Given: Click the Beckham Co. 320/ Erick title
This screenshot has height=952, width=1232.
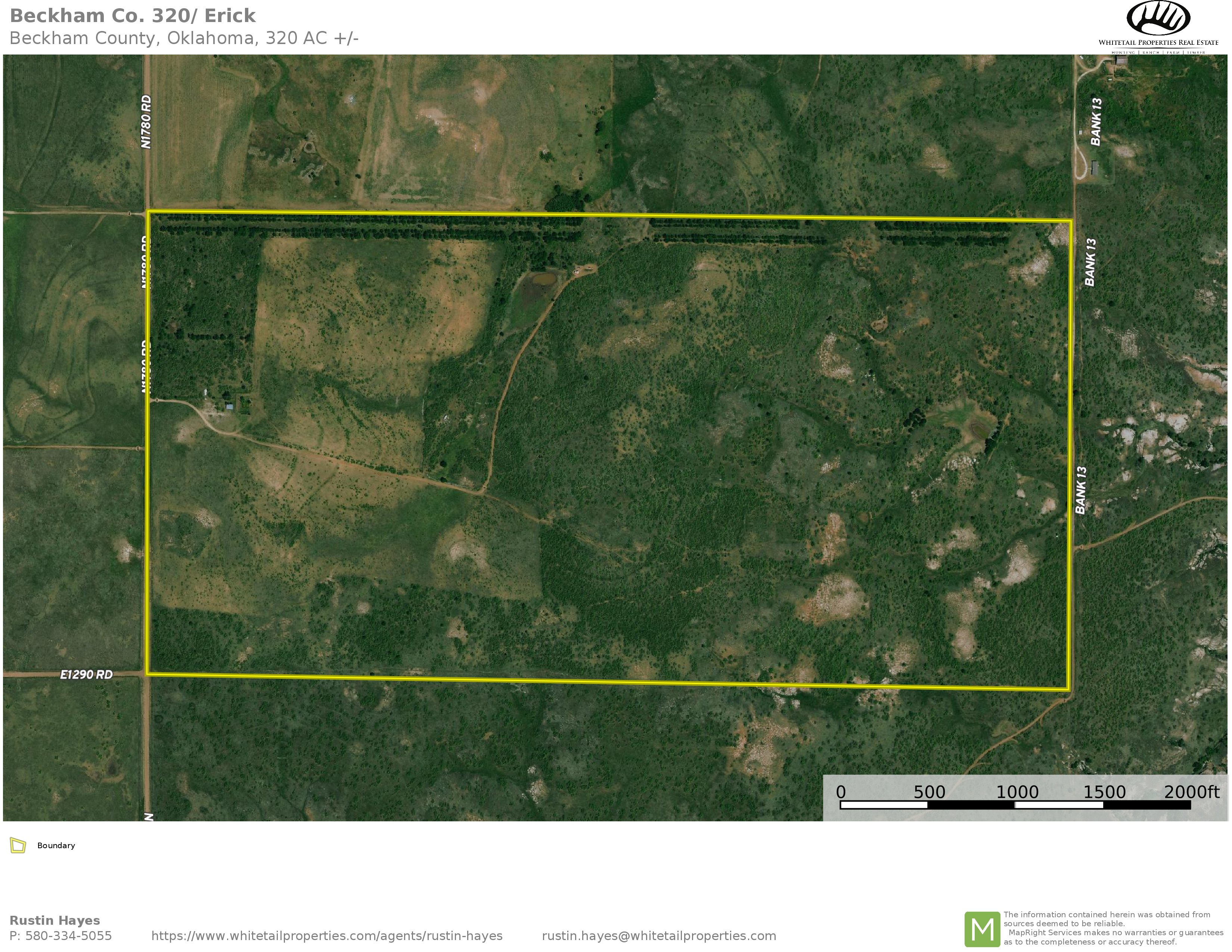Looking at the screenshot, I should 133,16.
